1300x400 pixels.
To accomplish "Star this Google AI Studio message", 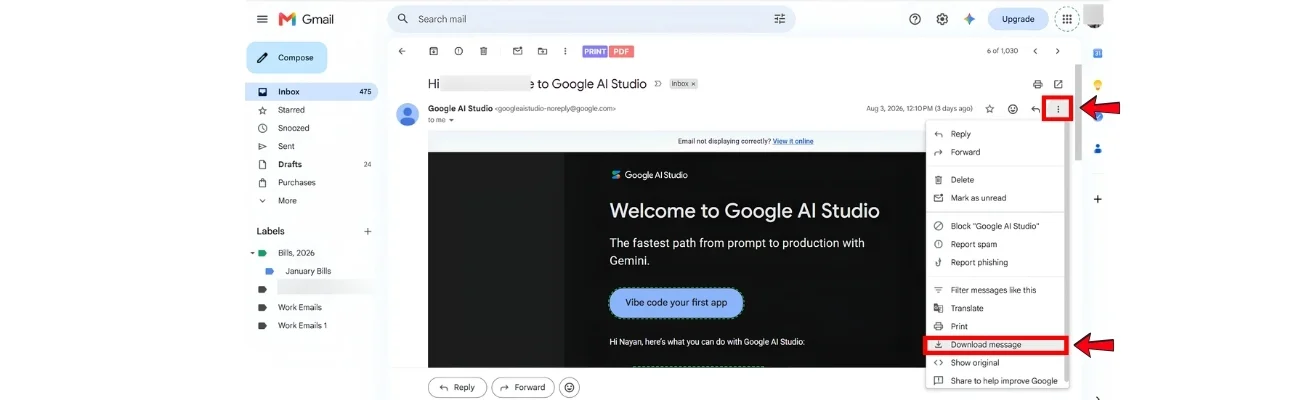I will (990, 108).
